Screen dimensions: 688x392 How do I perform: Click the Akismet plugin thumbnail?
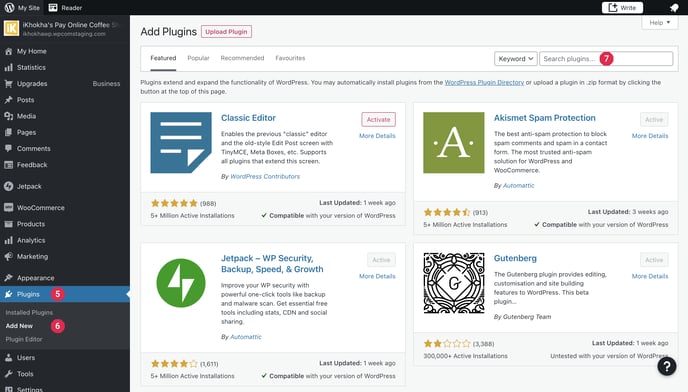454,143
